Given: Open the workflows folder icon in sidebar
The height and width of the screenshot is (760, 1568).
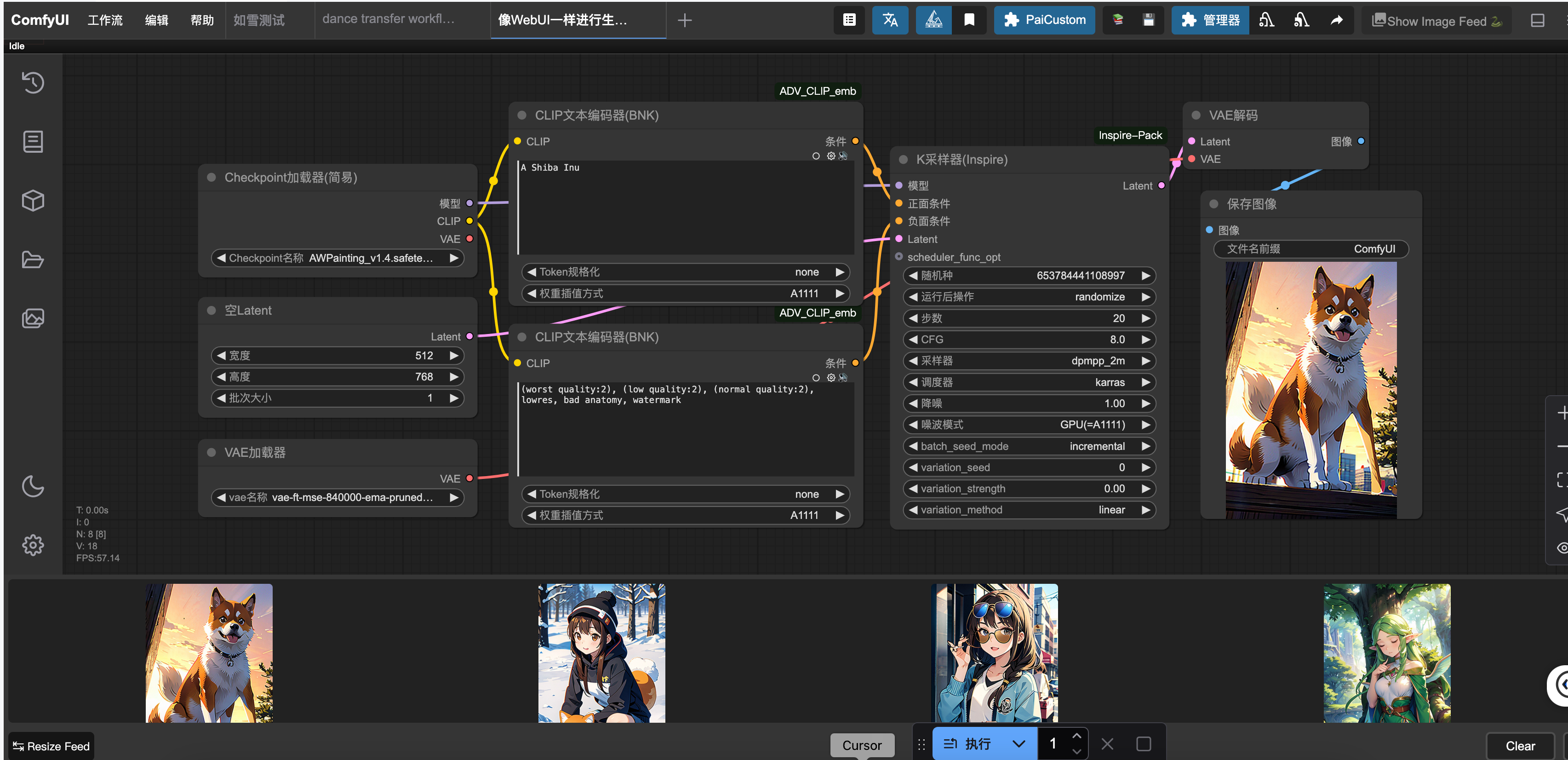Looking at the screenshot, I should [33, 259].
